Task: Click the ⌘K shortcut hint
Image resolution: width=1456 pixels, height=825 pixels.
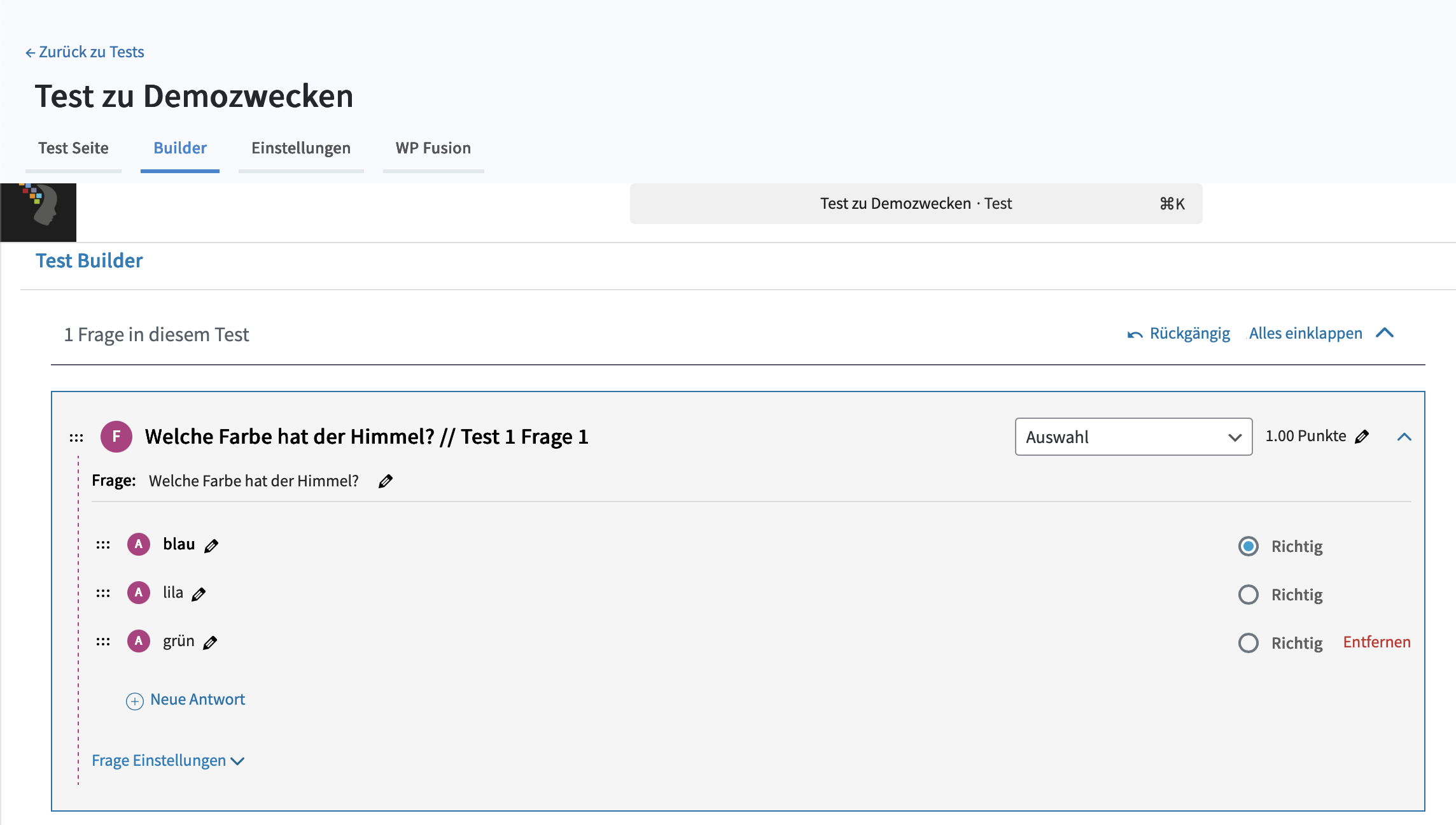Action: pos(1172,204)
